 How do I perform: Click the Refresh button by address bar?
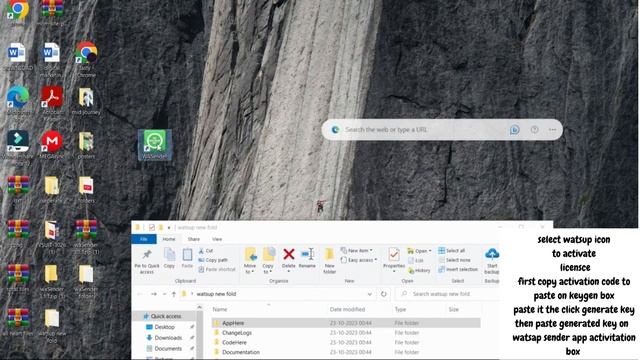point(384,294)
